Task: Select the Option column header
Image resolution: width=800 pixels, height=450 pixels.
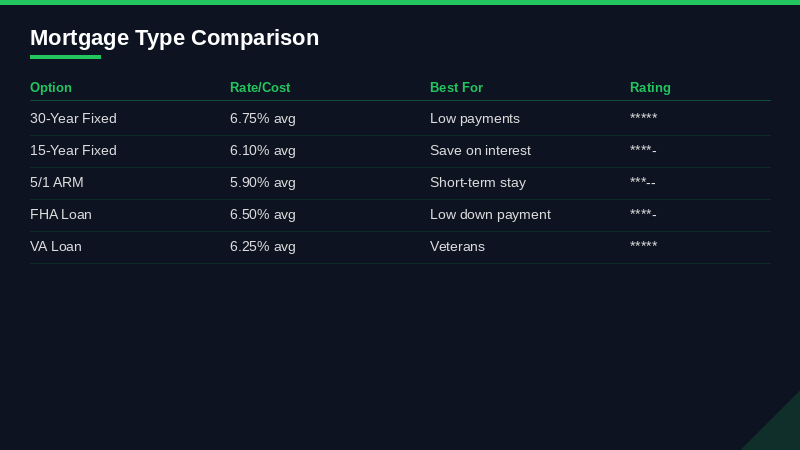Action: (x=51, y=88)
